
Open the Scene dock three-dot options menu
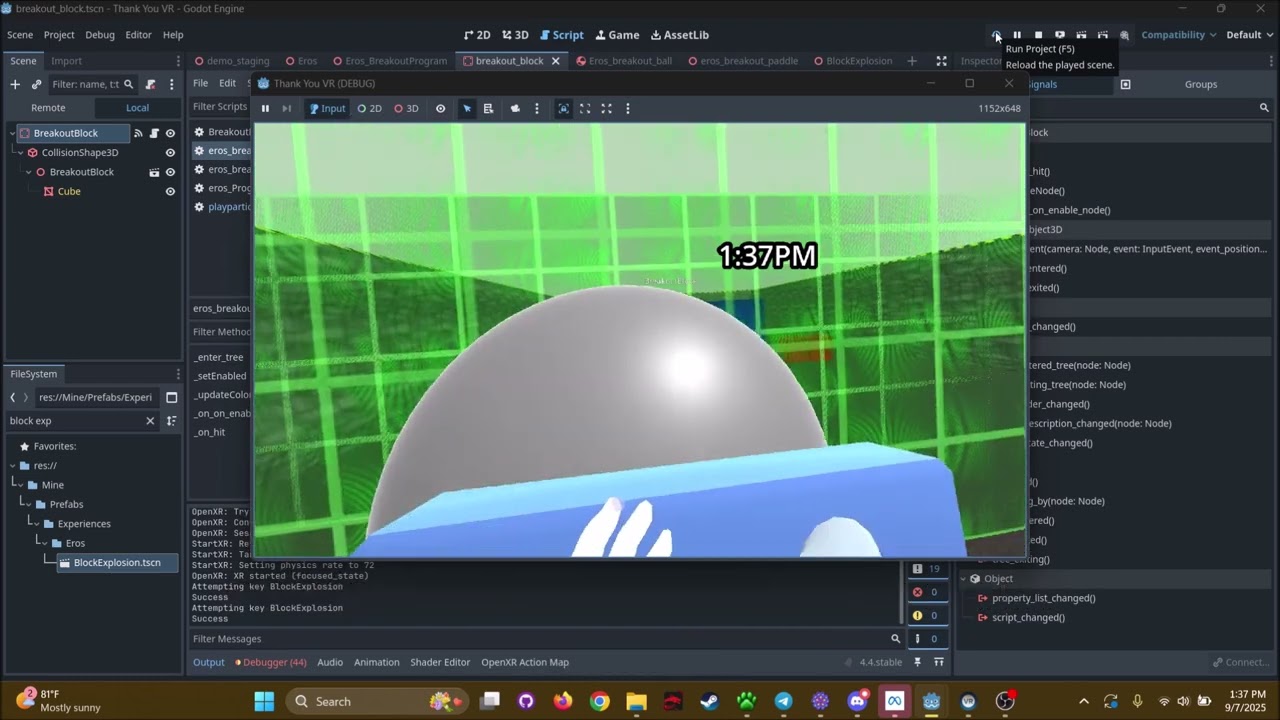point(171,84)
